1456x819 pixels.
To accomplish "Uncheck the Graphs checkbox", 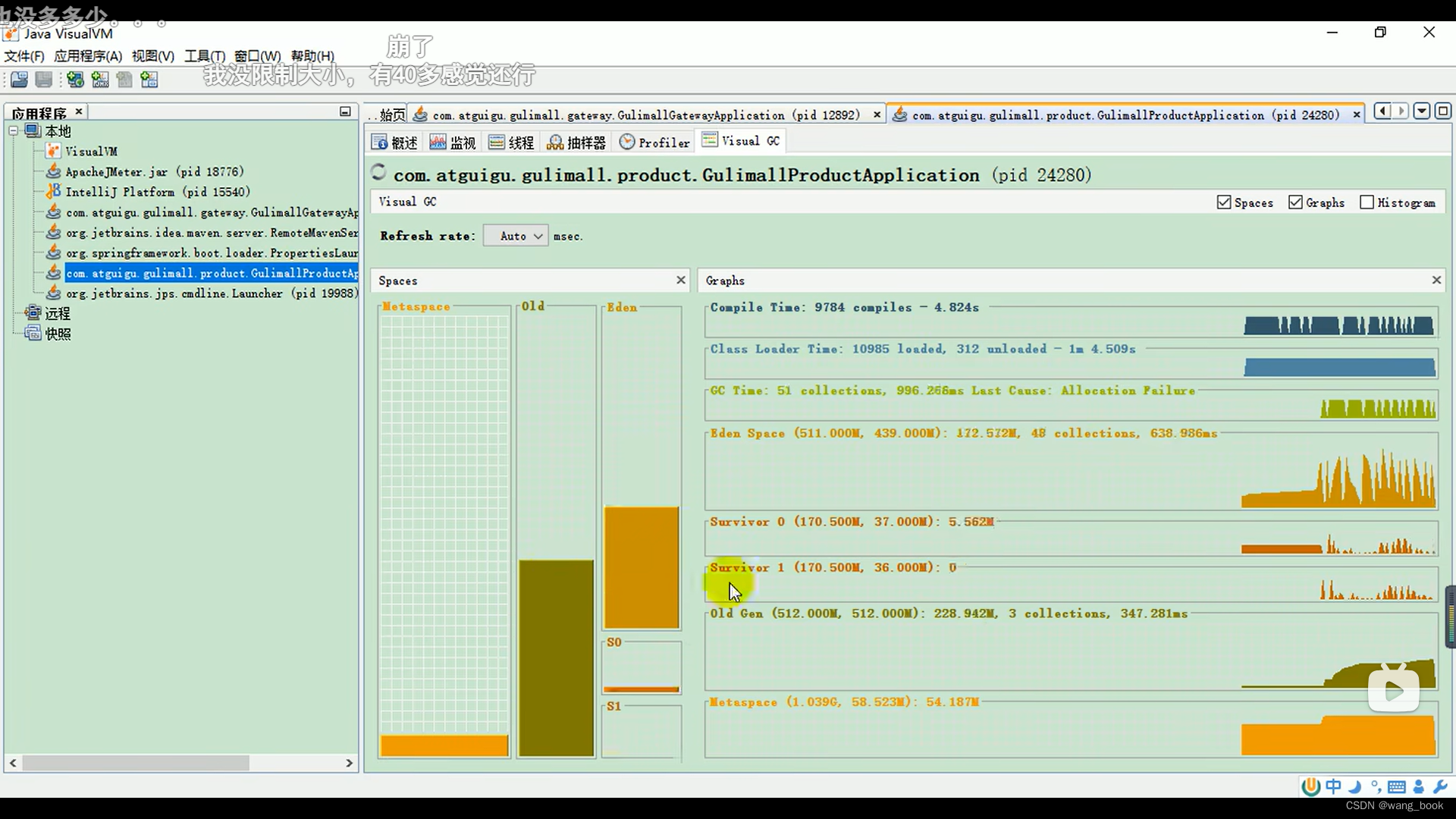I will pyautogui.click(x=1296, y=202).
